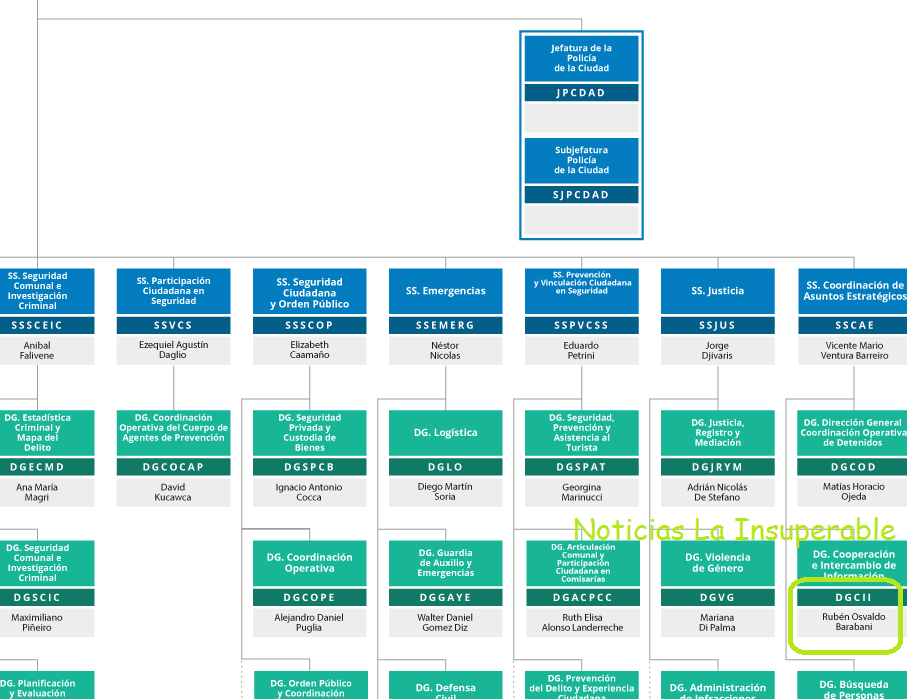This screenshot has height=699, width=907.
Task: Click the DGSPAT code label
Action: 581,467
